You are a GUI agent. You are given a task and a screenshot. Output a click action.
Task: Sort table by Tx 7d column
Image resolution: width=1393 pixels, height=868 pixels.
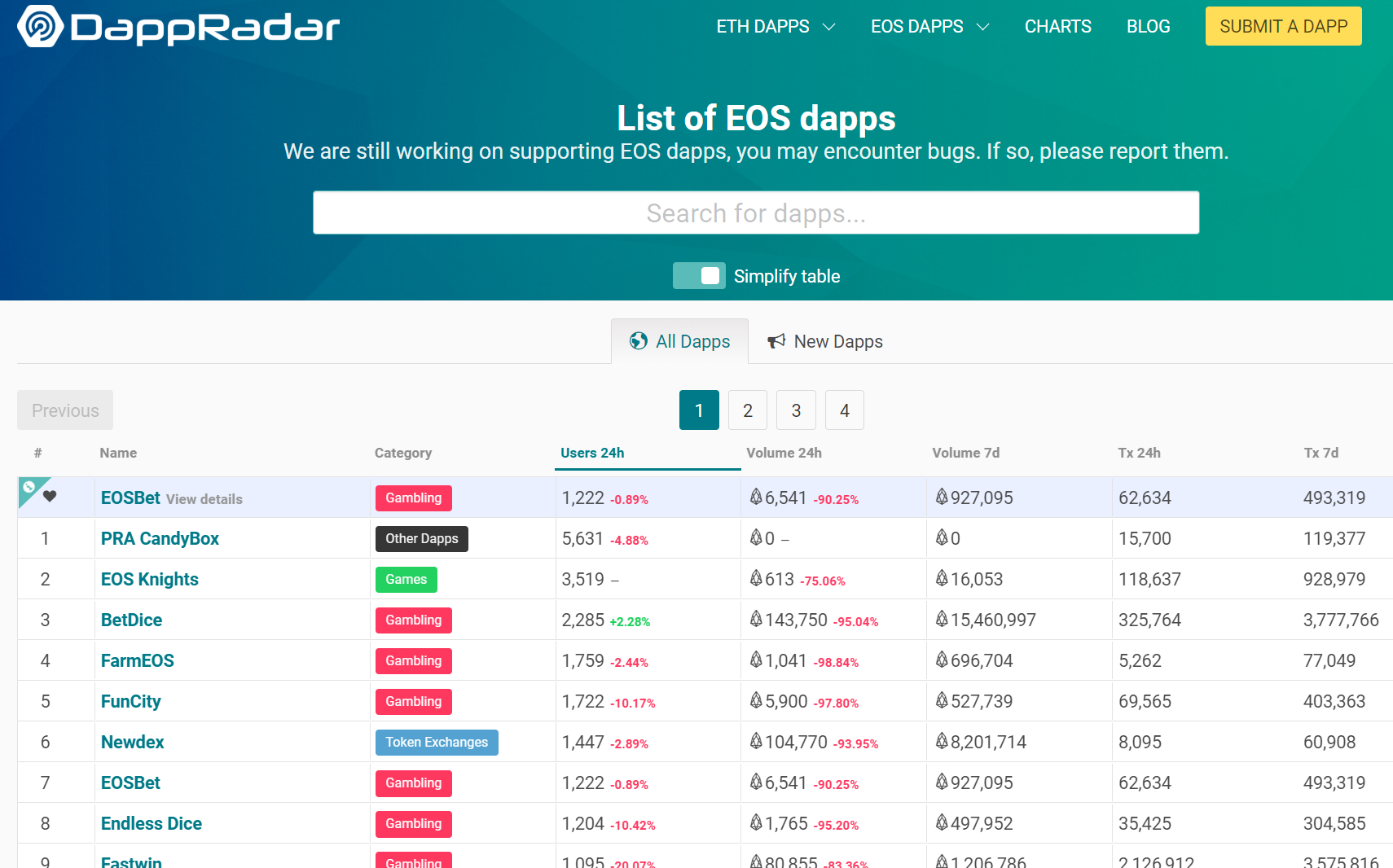[x=1320, y=453]
